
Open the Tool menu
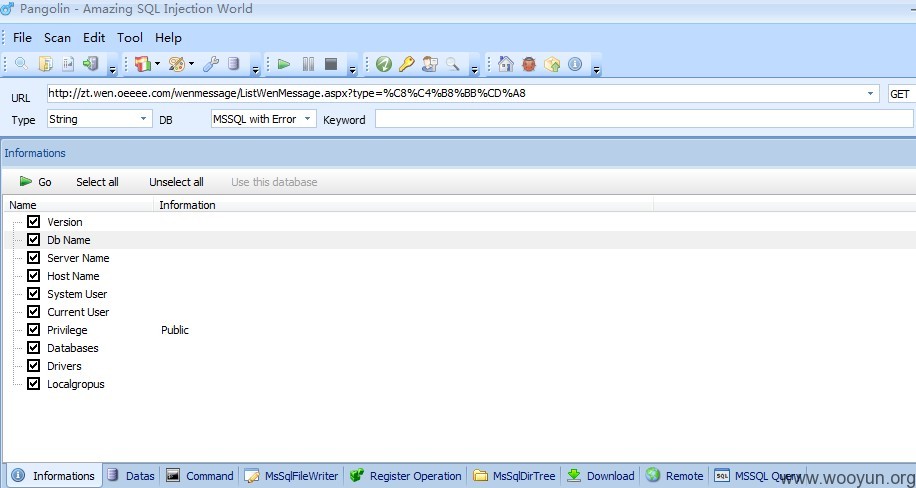pos(130,37)
